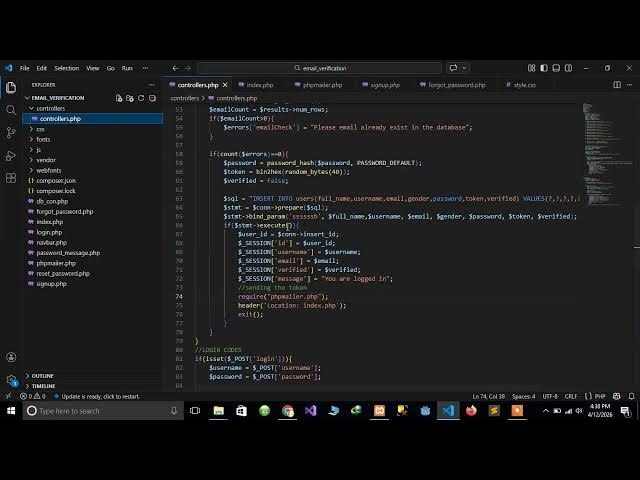
Task: Go forward with the navigation arrow
Action: (x=188, y=68)
